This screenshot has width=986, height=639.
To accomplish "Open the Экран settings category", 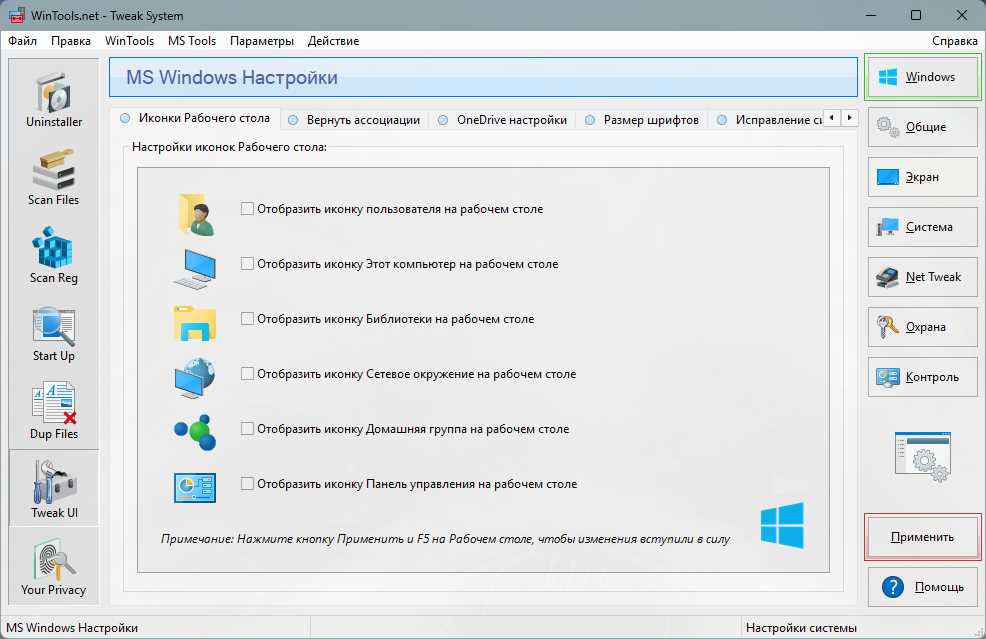I will [922, 177].
